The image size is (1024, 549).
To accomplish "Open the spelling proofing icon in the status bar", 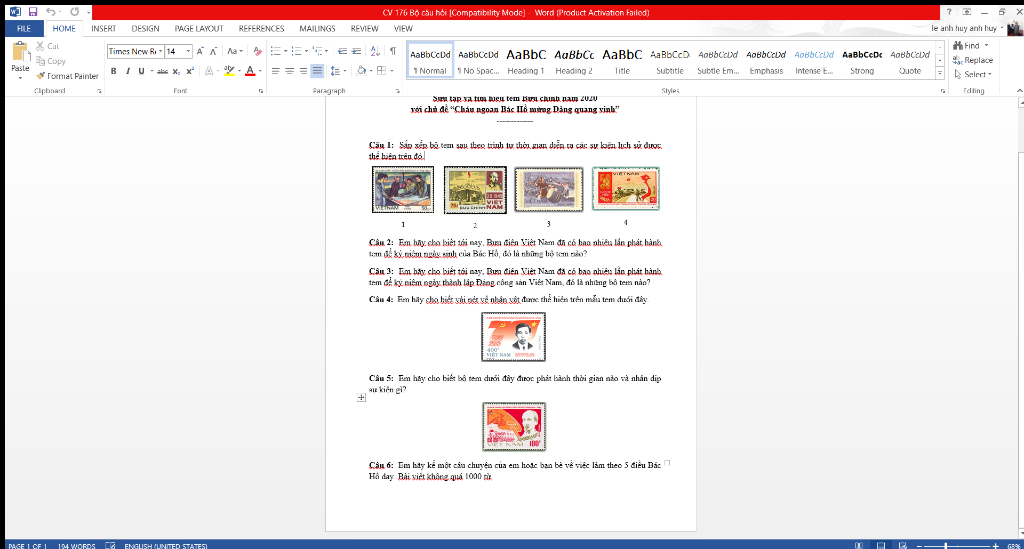I will pyautogui.click(x=110, y=545).
